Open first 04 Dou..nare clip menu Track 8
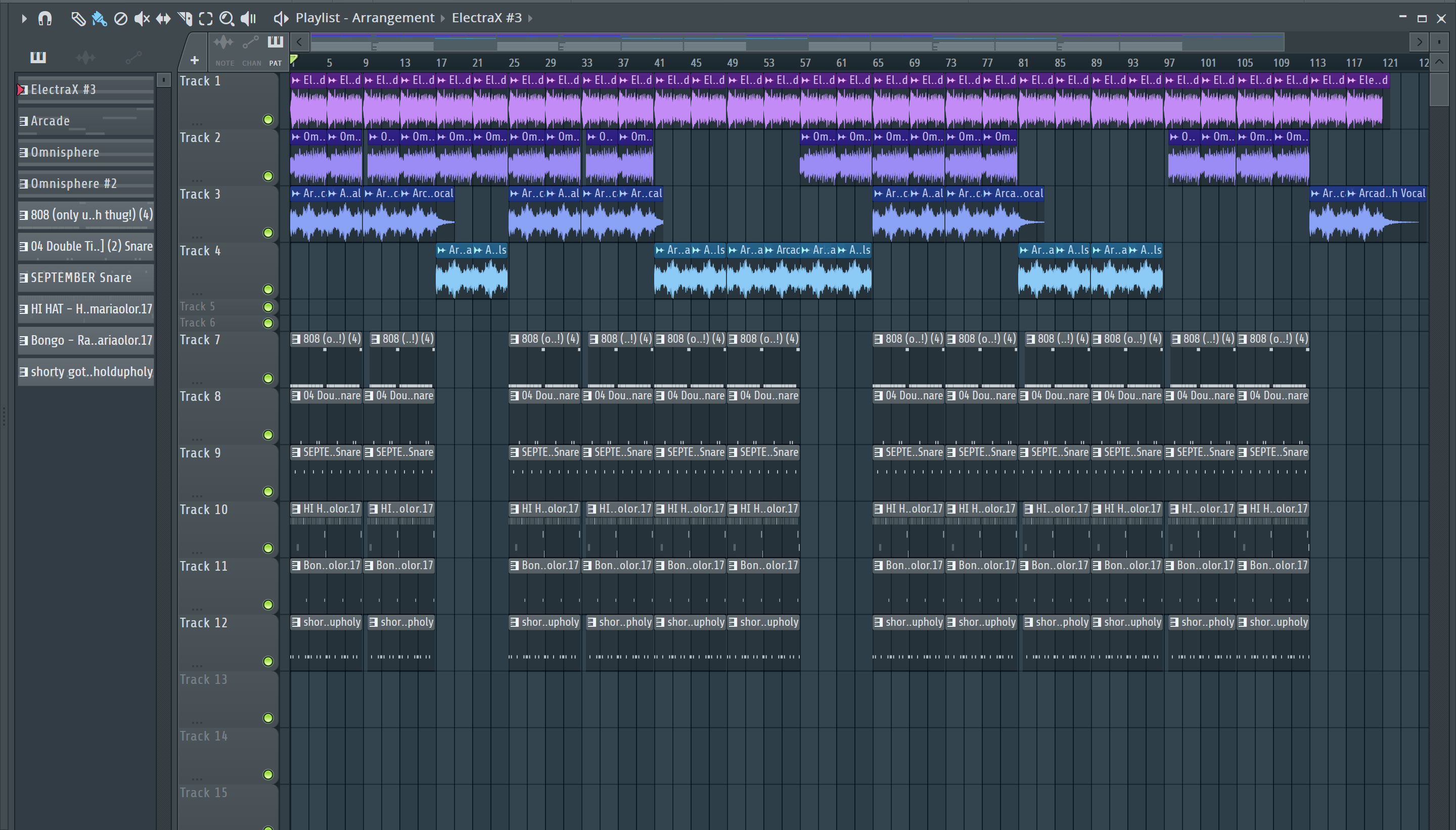The height and width of the screenshot is (830, 1456). [x=296, y=396]
